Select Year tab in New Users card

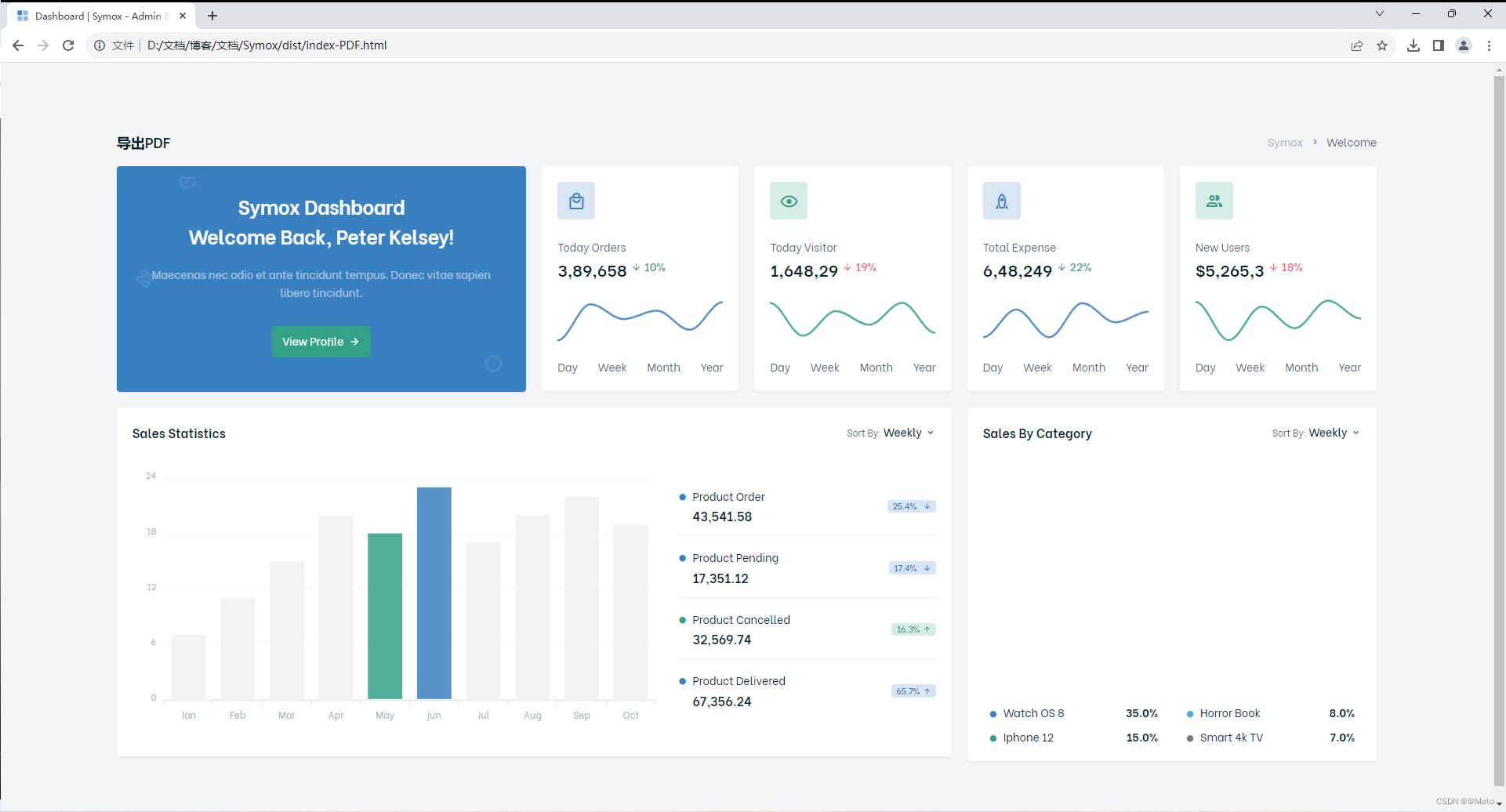click(x=1350, y=368)
